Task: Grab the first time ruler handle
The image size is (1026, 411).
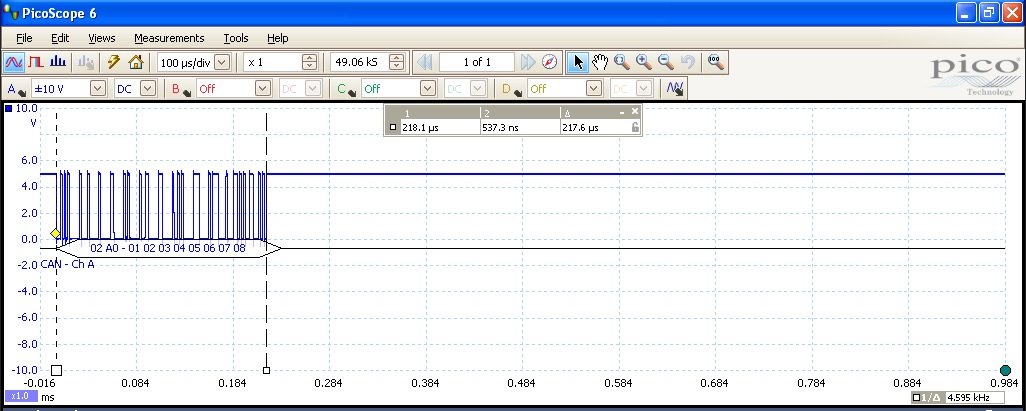Action: (x=56, y=370)
